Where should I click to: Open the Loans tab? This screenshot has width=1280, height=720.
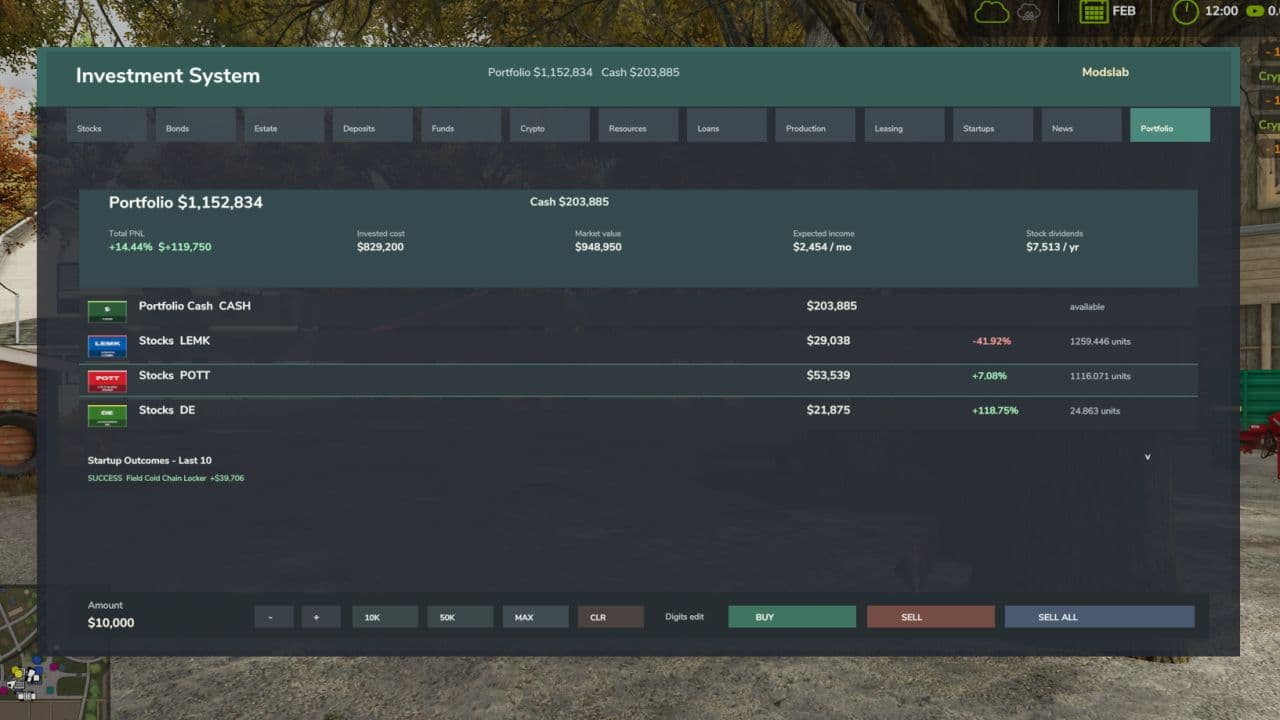coord(727,125)
